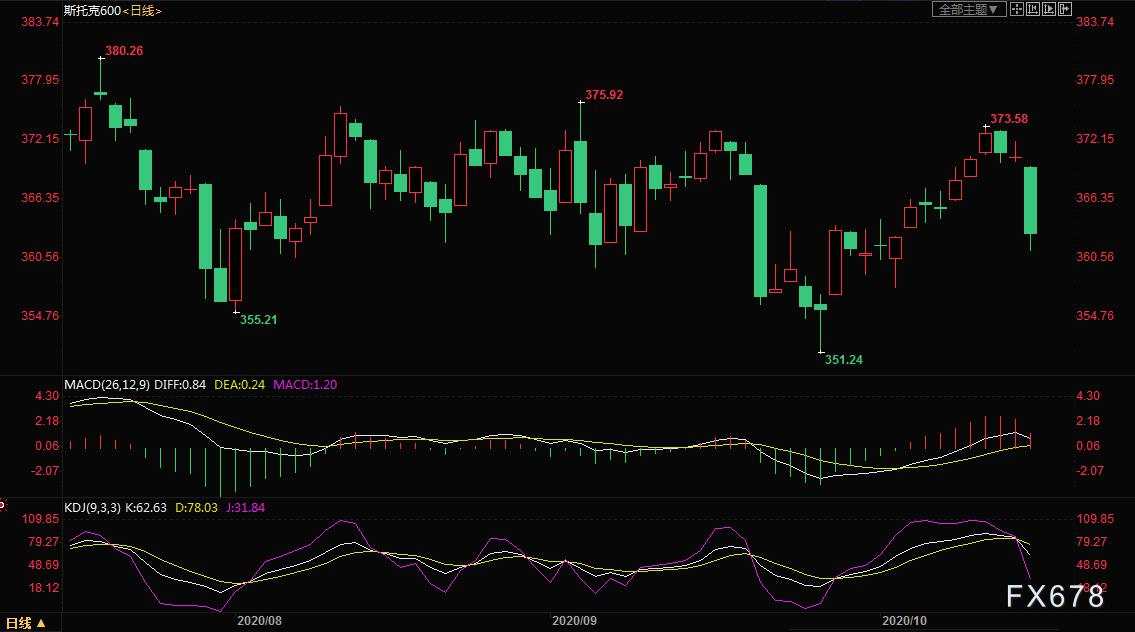Image resolution: width=1135 pixels, height=632 pixels.
Task: Click the -2.07 label on right MACD axis
Action: click(1089, 471)
